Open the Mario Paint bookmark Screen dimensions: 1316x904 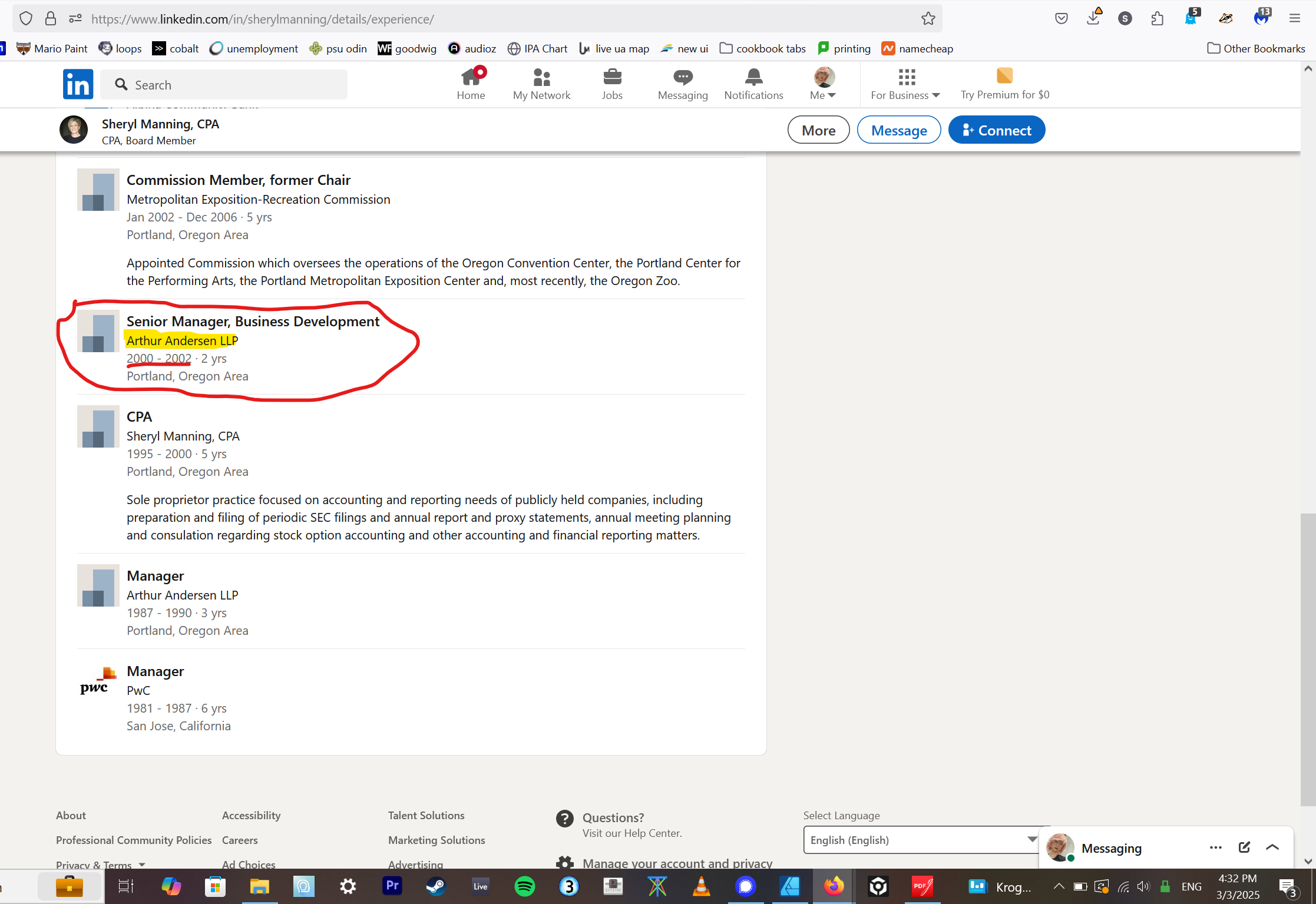point(52,49)
